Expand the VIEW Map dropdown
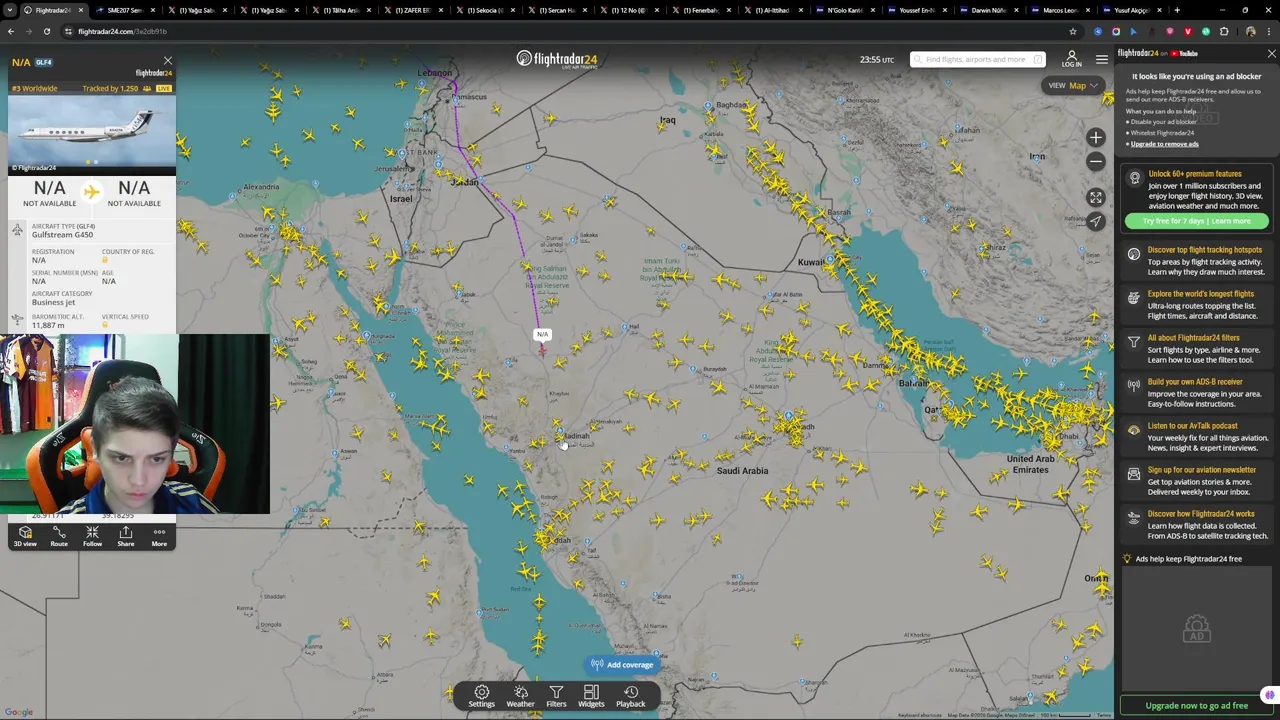 point(1073,86)
